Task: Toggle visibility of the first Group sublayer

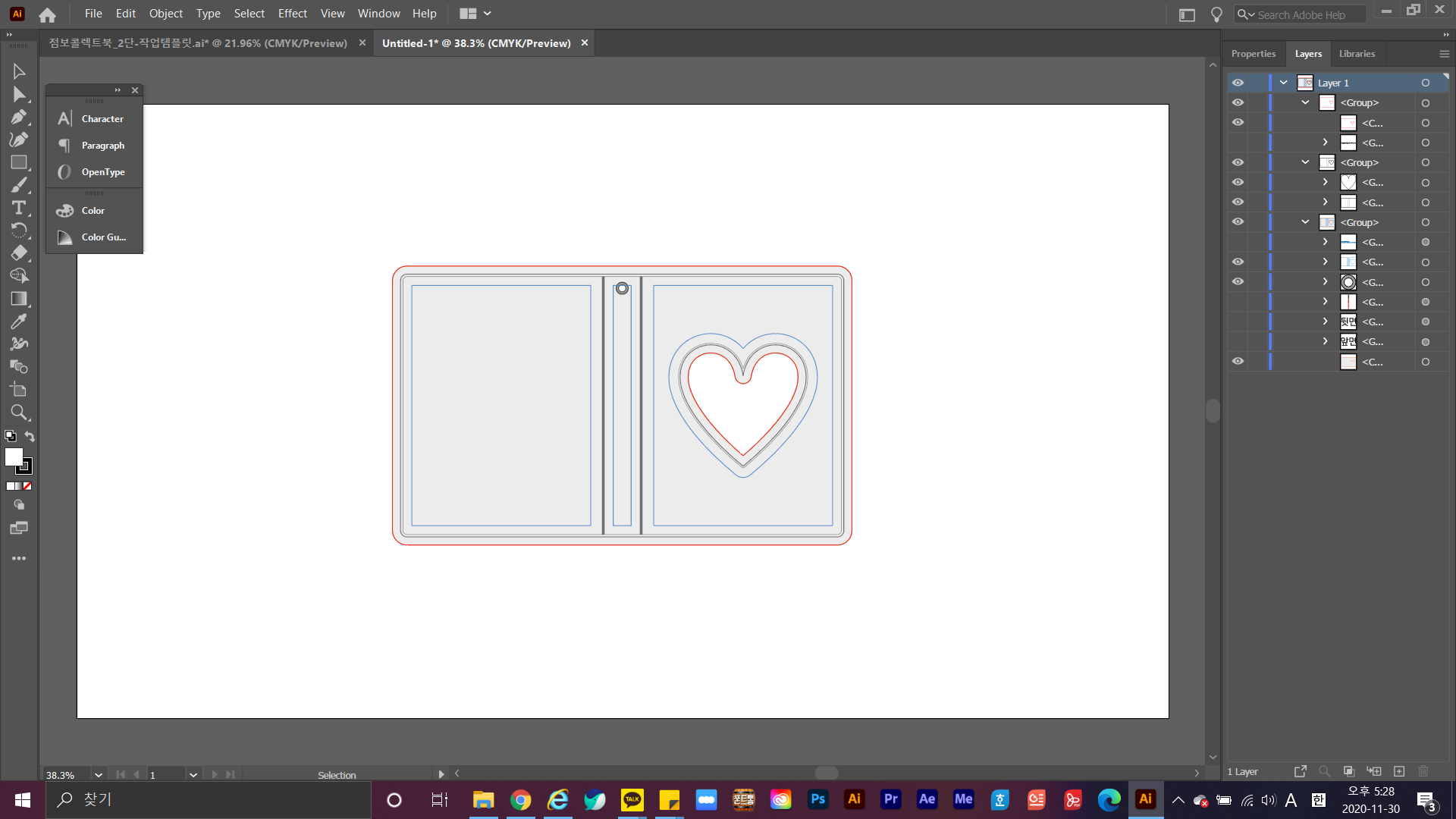Action: click(1238, 102)
